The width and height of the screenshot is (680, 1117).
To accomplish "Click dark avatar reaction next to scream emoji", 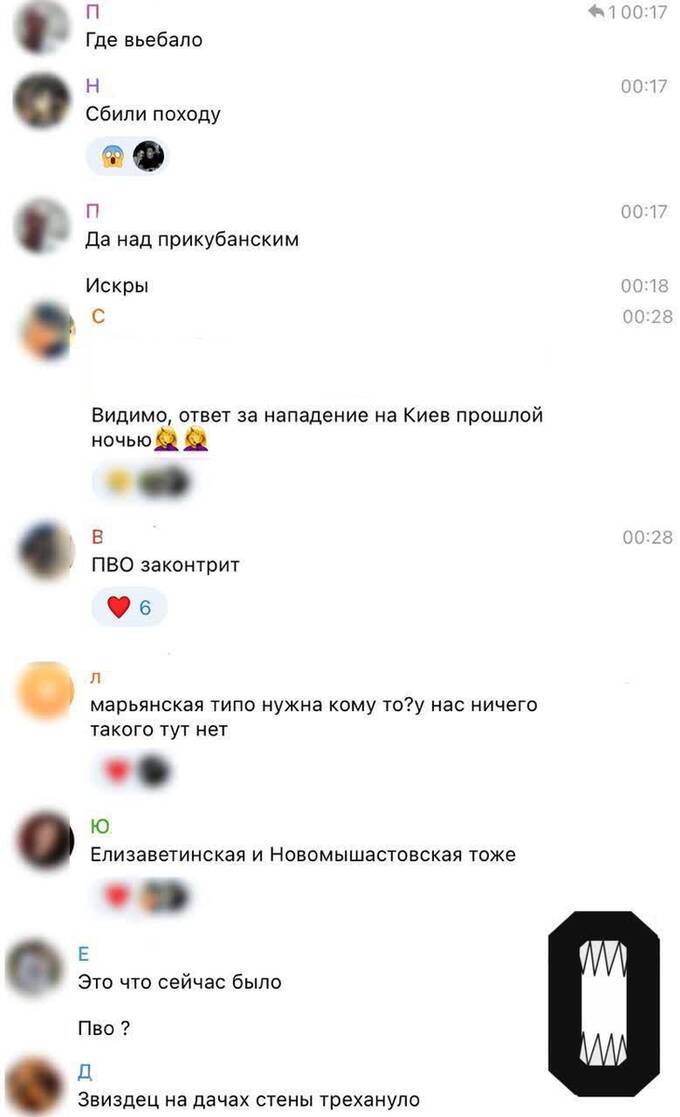I will (148, 156).
